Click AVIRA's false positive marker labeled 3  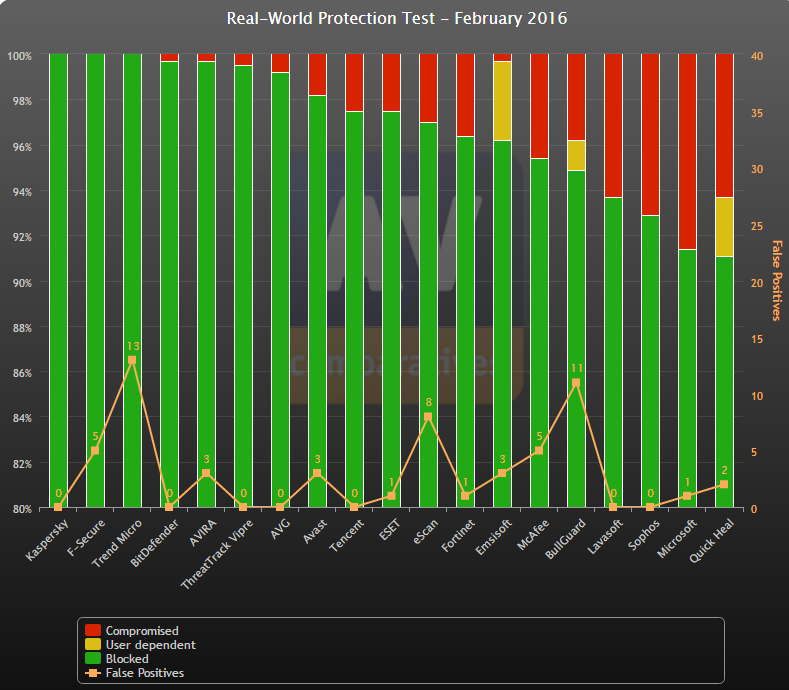(x=206, y=473)
